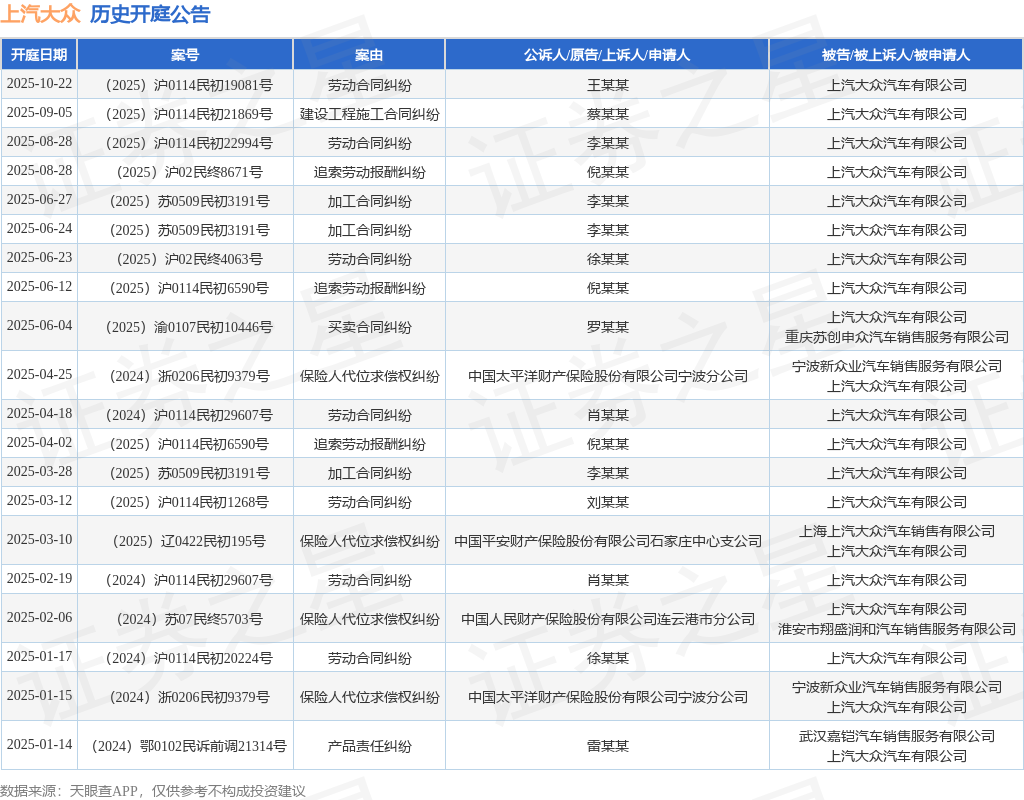
Task: Select plaintiff 雷某某
Action: [607, 746]
